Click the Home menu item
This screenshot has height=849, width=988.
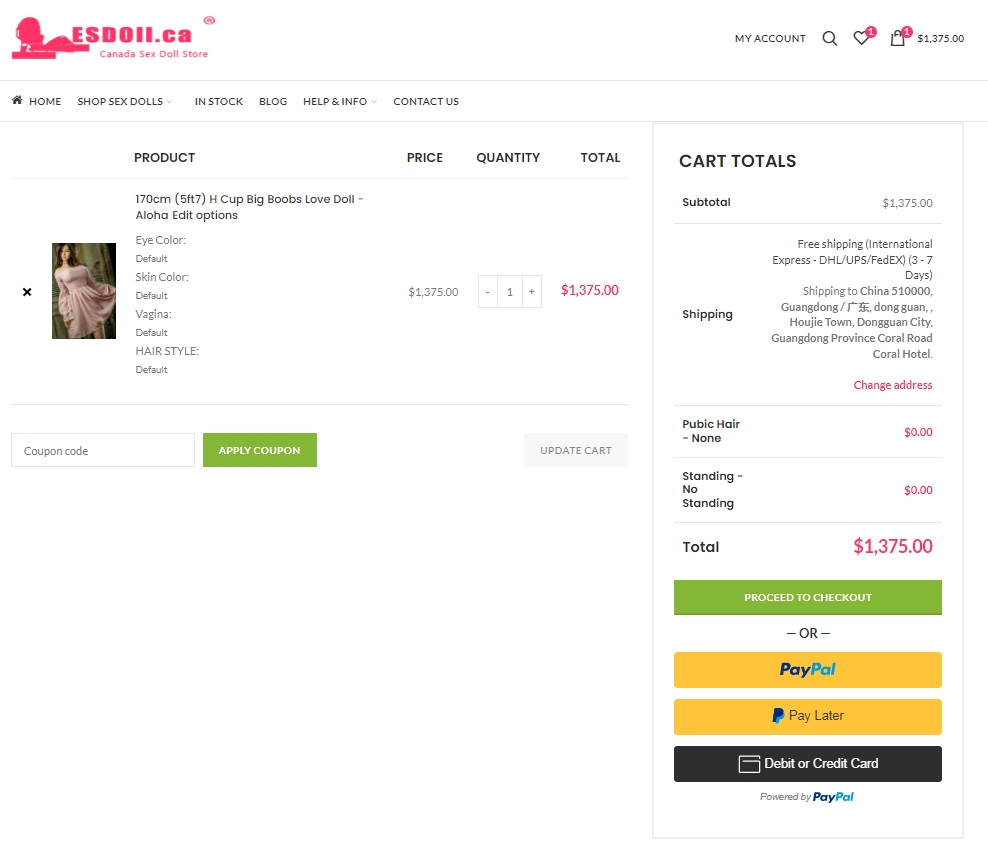(x=37, y=101)
